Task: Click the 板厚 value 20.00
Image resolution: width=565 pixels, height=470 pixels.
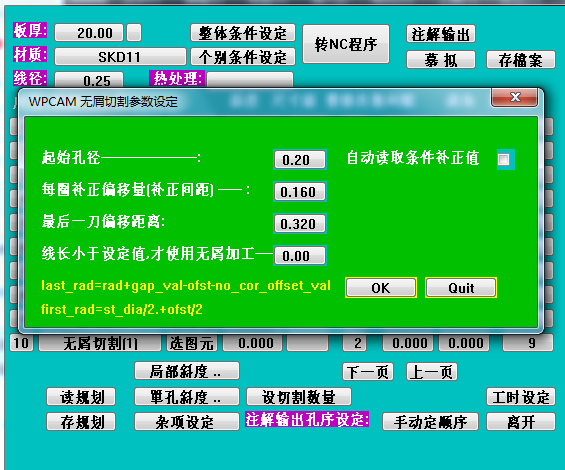Action: pos(89,33)
